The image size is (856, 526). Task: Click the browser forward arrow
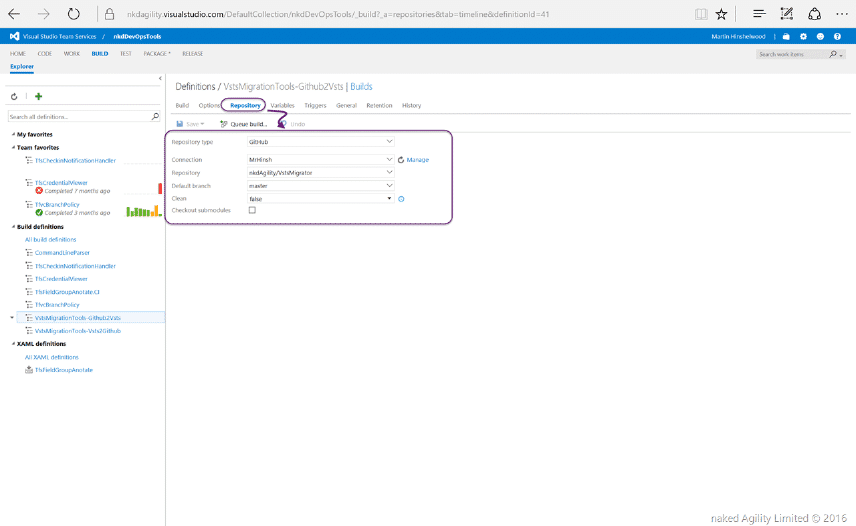point(44,14)
